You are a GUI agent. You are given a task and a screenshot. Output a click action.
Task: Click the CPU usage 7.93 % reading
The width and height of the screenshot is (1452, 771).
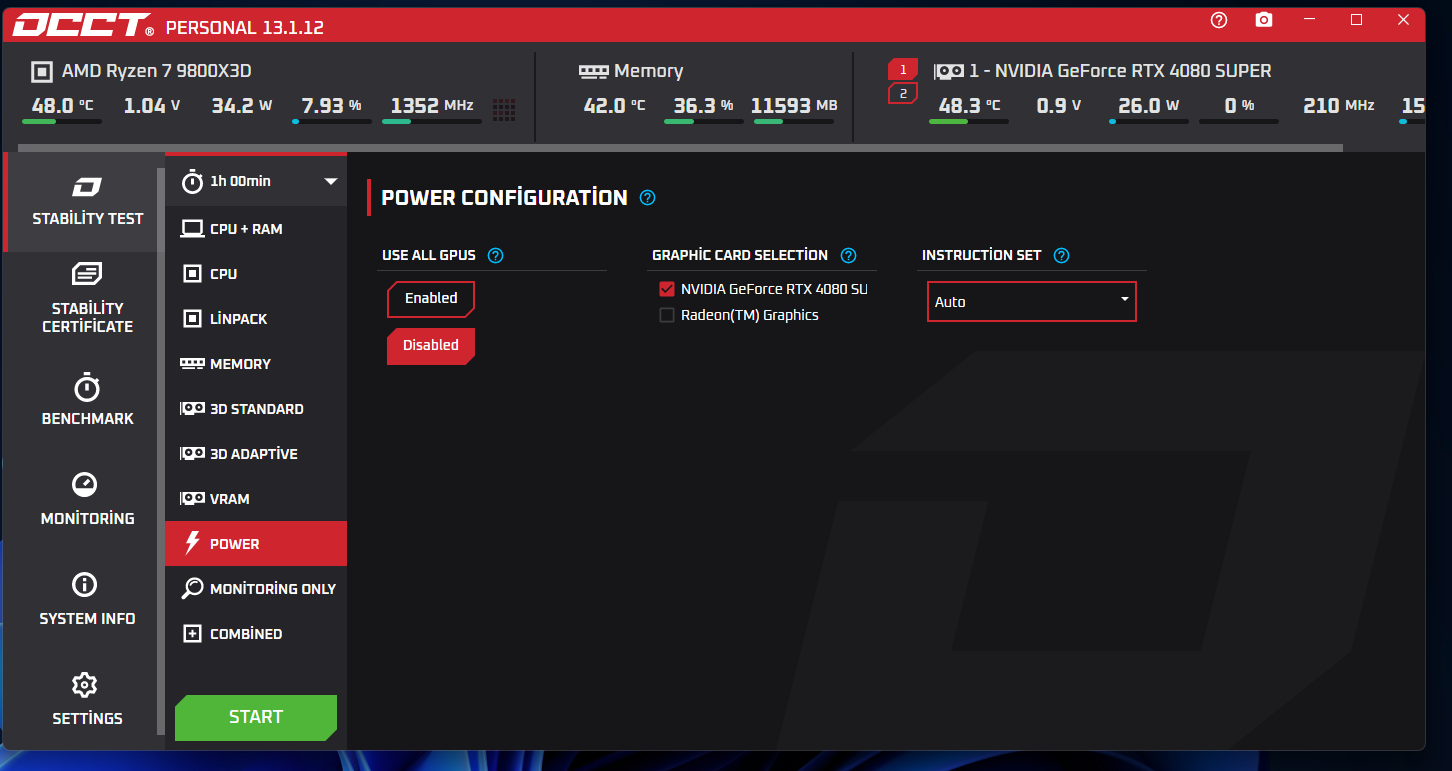click(x=332, y=106)
